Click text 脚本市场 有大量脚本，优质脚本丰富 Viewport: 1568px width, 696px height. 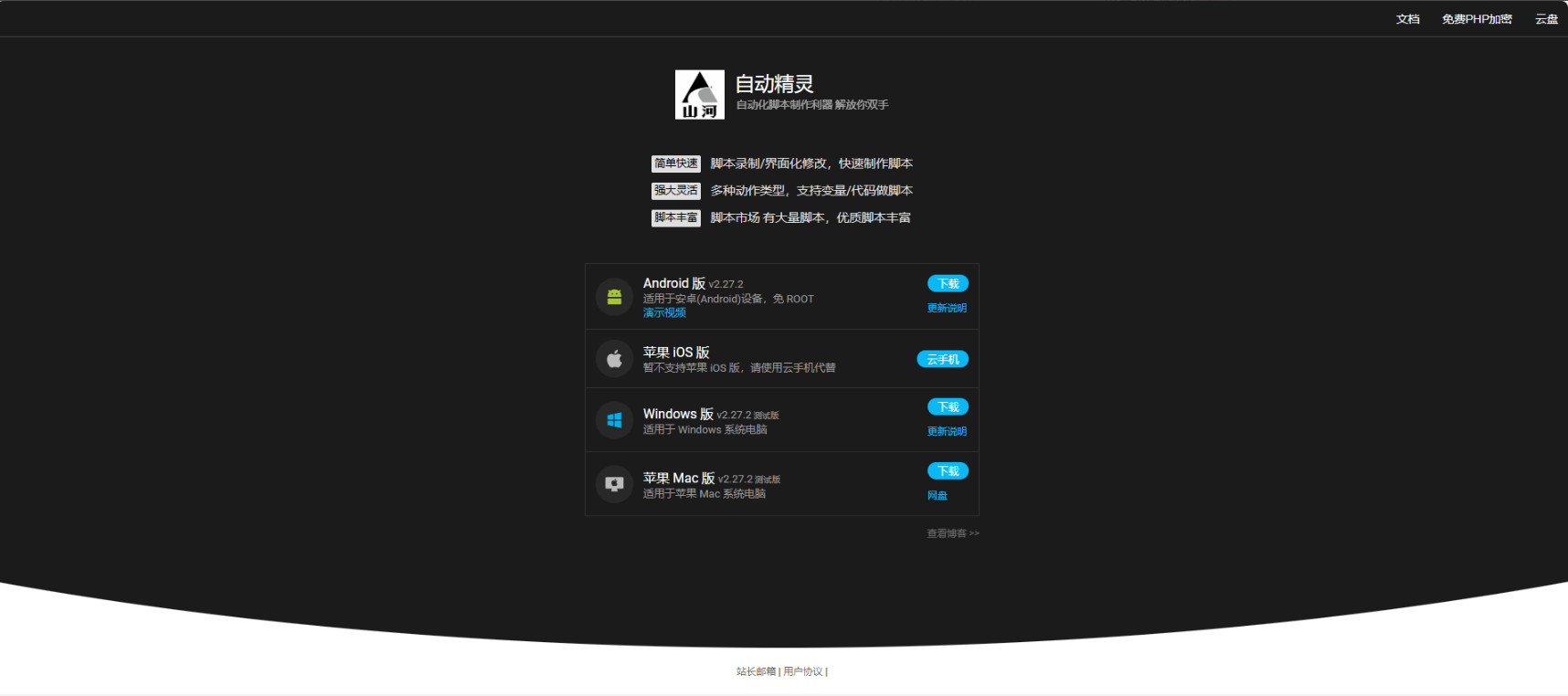[810, 217]
